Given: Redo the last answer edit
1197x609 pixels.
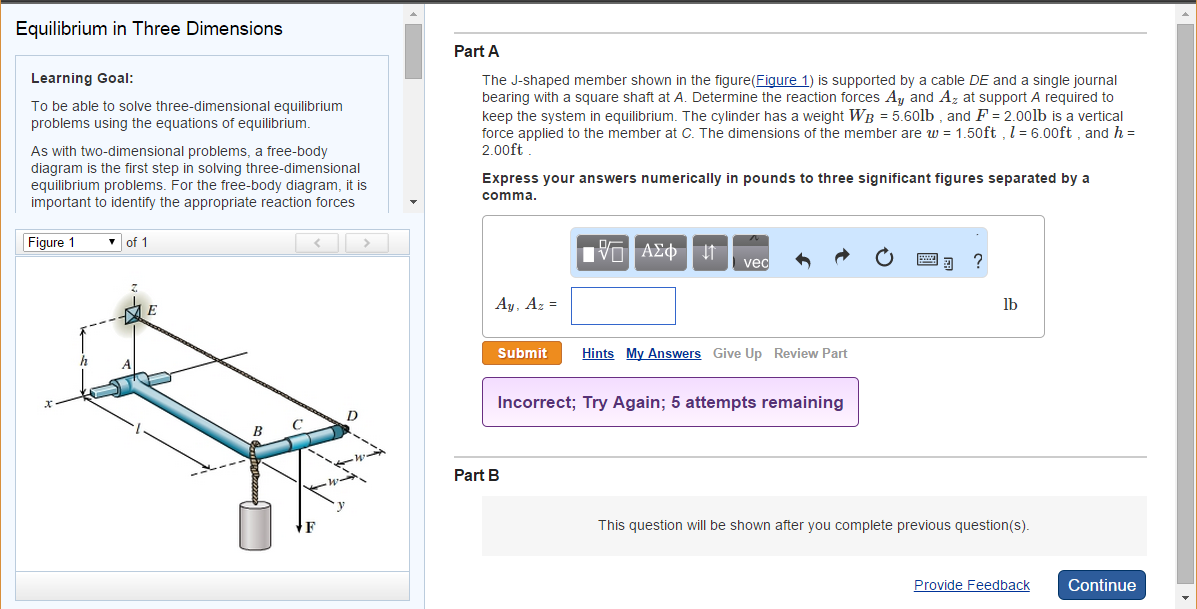Looking at the screenshot, I should click(843, 257).
